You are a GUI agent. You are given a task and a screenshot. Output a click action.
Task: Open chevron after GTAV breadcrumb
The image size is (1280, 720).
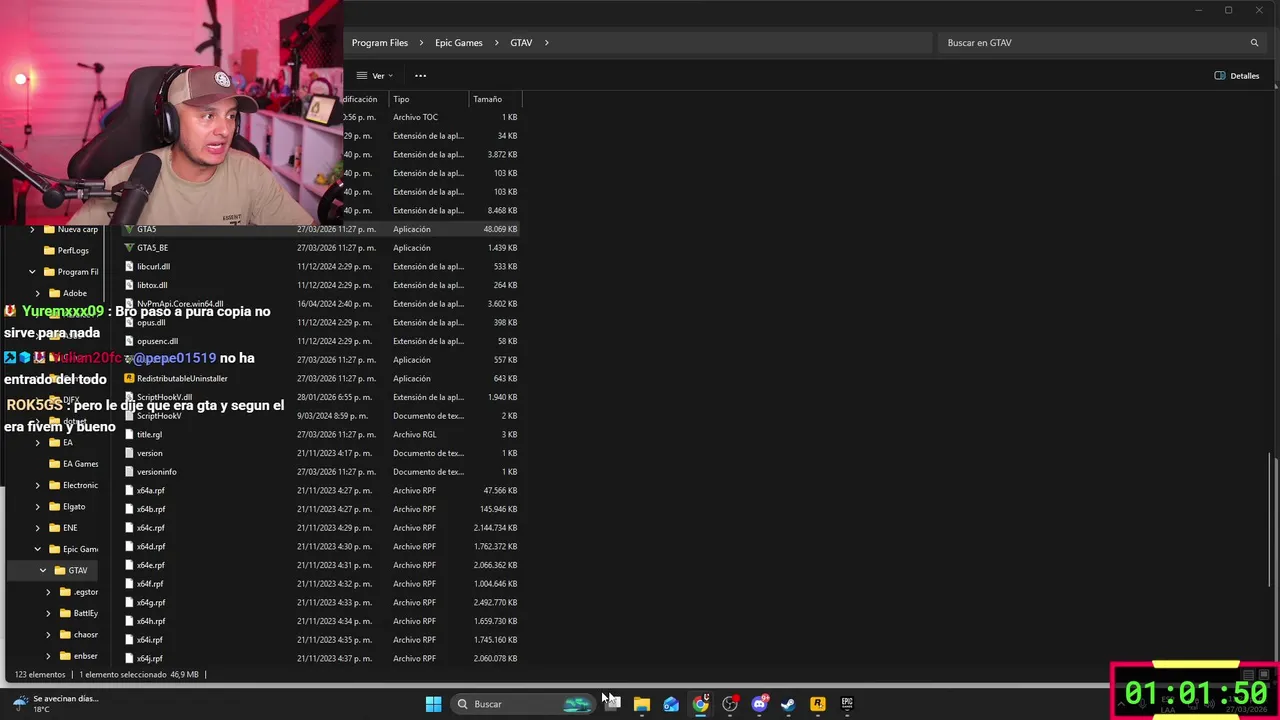coord(546,43)
